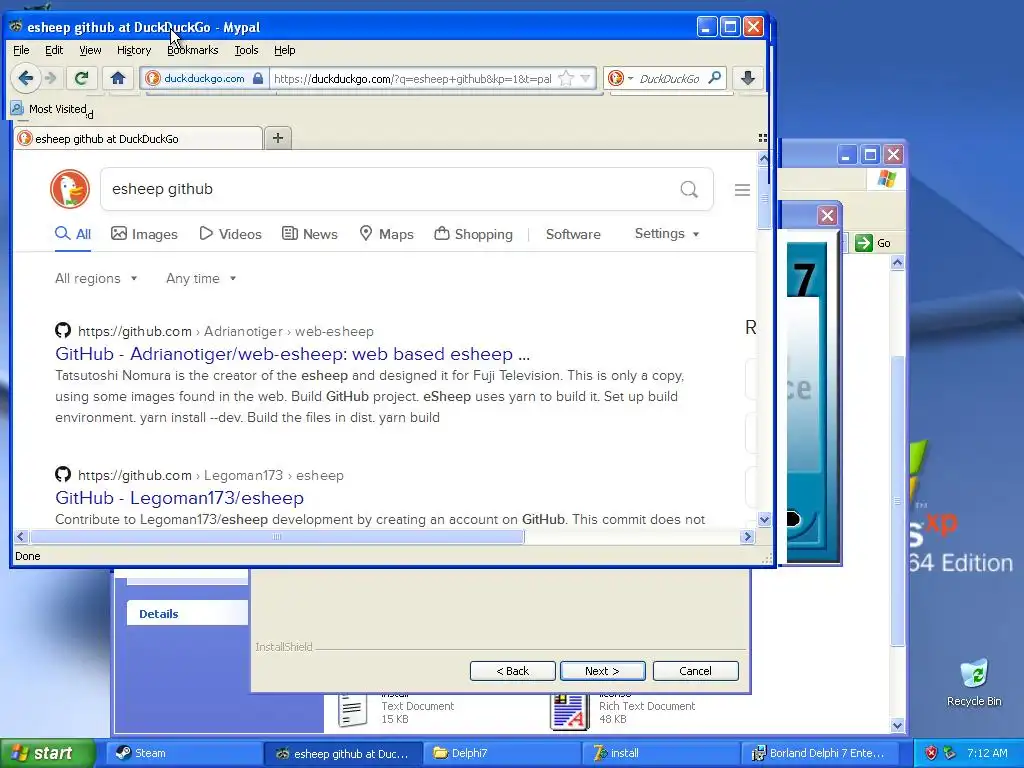The image size is (1024, 768).
Task: Click horizontal scrollbar left arrow
Action: point(21,537)
